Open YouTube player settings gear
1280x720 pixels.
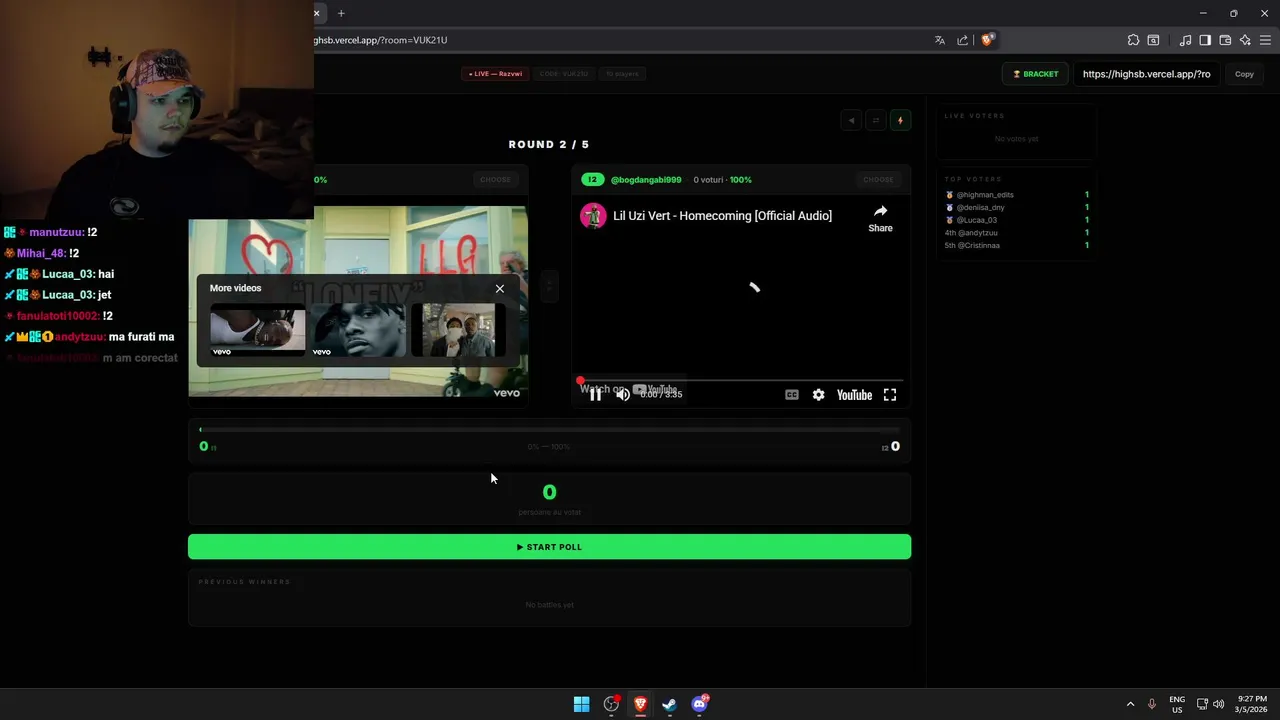click(818, 395)
